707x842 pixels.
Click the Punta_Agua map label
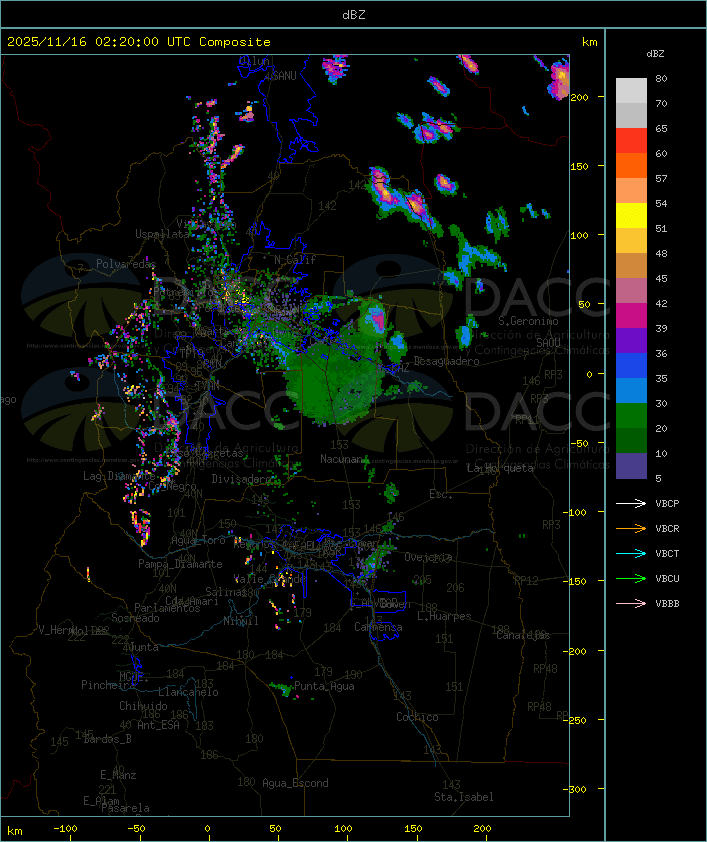click(324, 686)
